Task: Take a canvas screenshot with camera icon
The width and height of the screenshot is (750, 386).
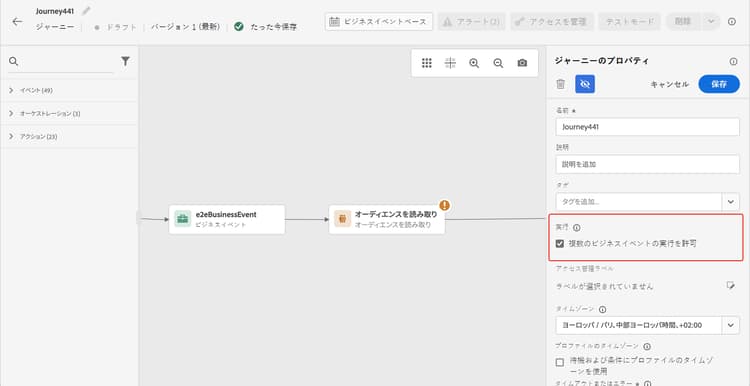Action: (522, 63)
